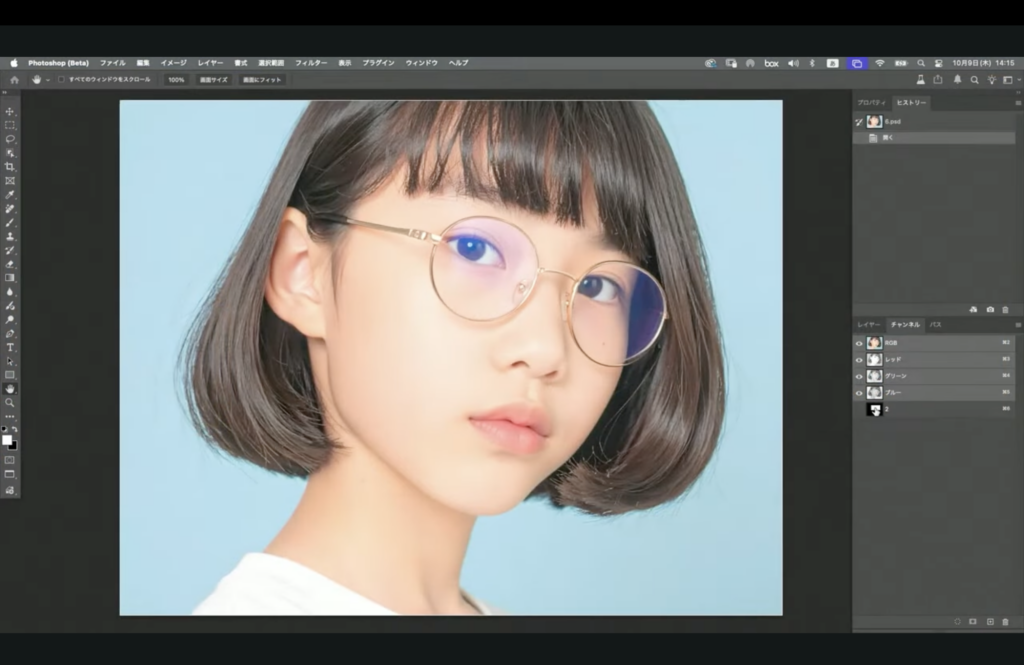Image resolution: width=1024 pixels, height=665 pixels.
Task: Select the Eraser tool
Action: (10, 264)
